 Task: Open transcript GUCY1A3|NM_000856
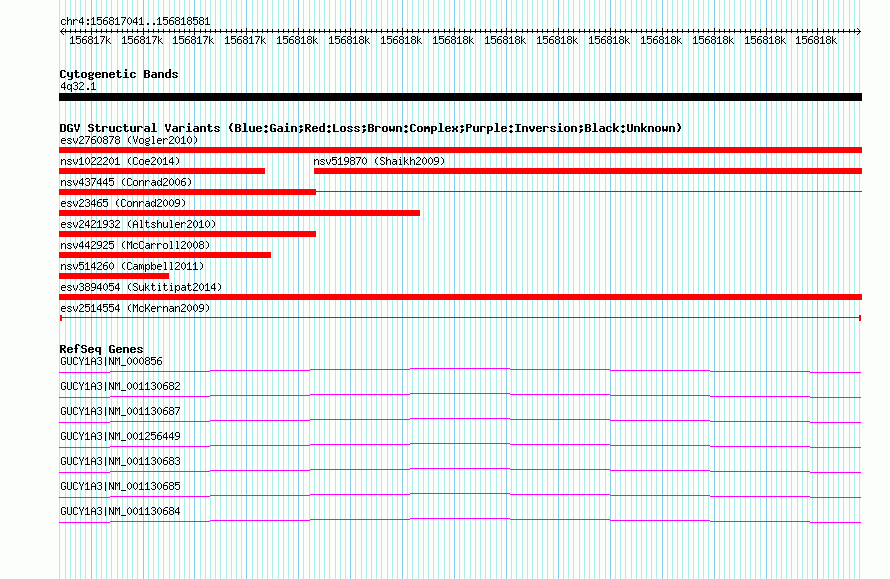click(111, 361)
